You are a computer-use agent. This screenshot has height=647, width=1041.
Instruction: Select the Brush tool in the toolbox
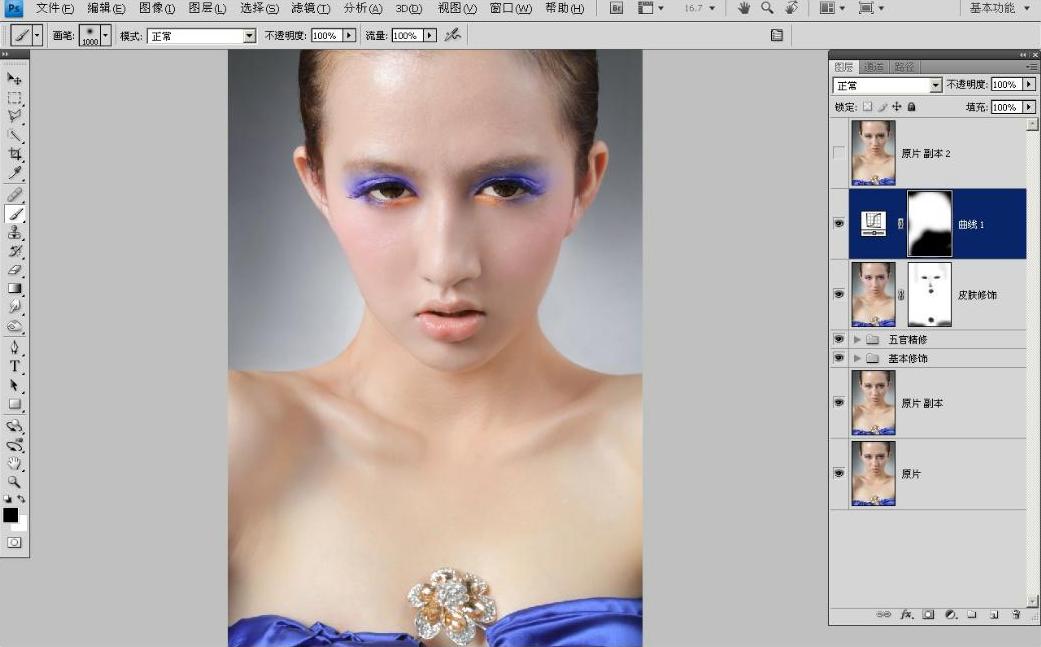pyautogui.click(x=14, y=214)
